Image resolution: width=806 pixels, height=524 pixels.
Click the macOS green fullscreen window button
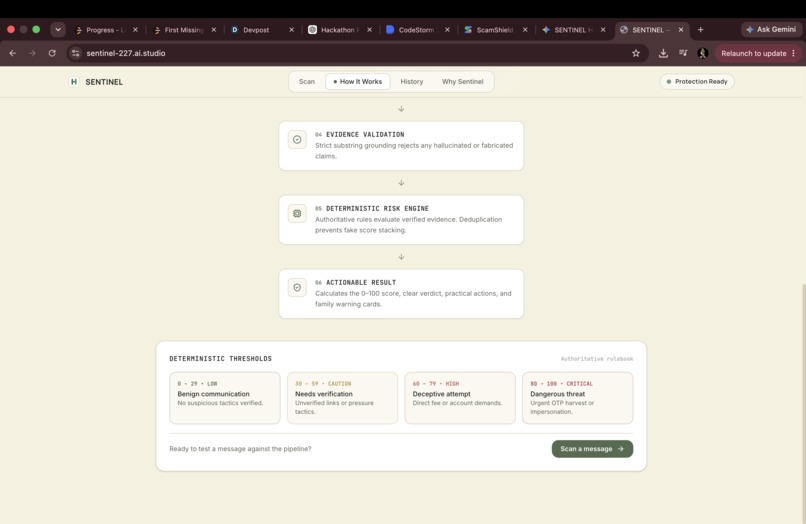36,29
